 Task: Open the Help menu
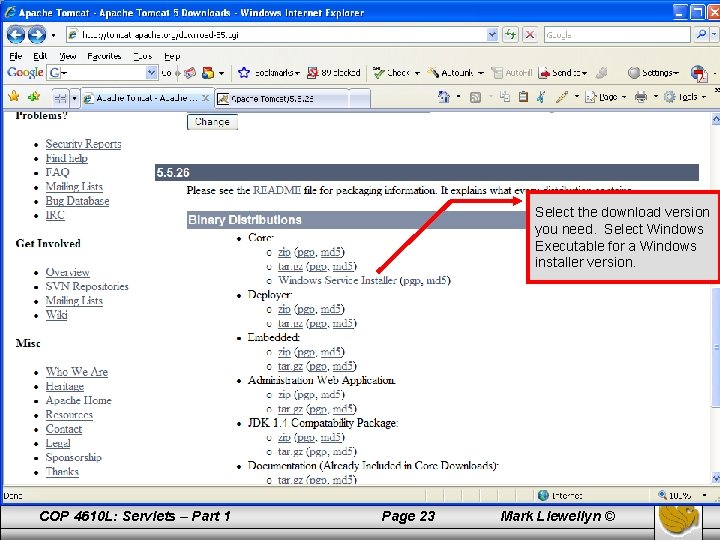point(172,56)
